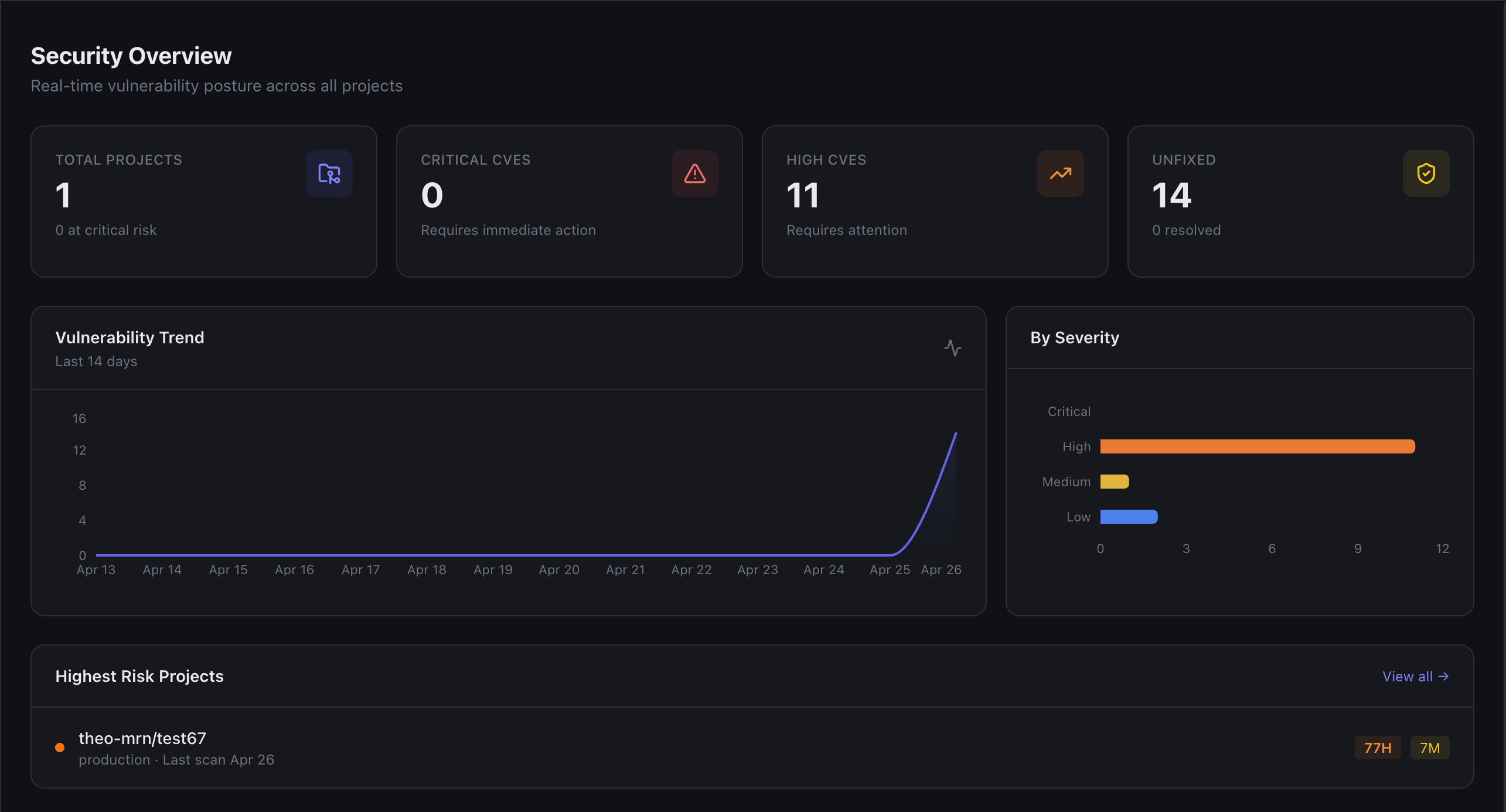Screen dimensions: 1506x812
Task: Open the theo-mrn/test67 project entry
Action: coord(142,738)
